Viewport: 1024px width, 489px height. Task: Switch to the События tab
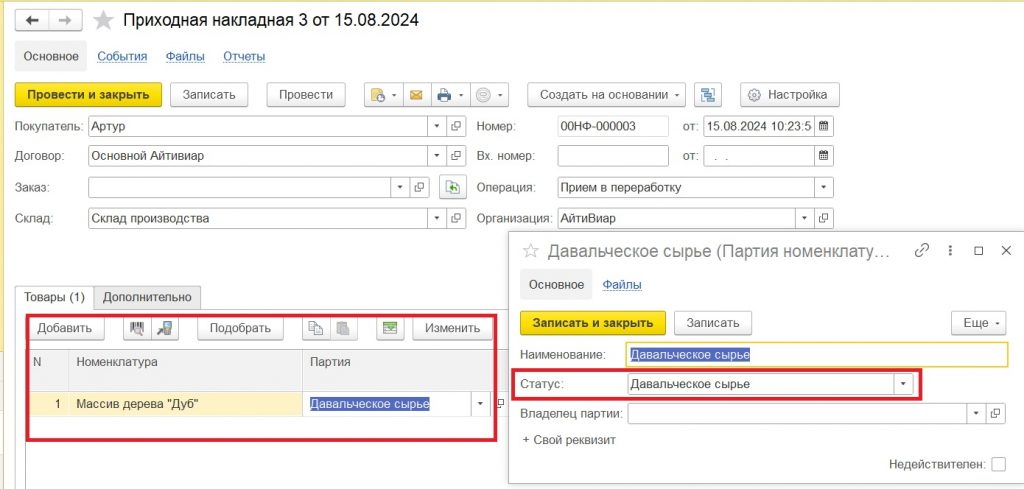(x=122, y=57)
